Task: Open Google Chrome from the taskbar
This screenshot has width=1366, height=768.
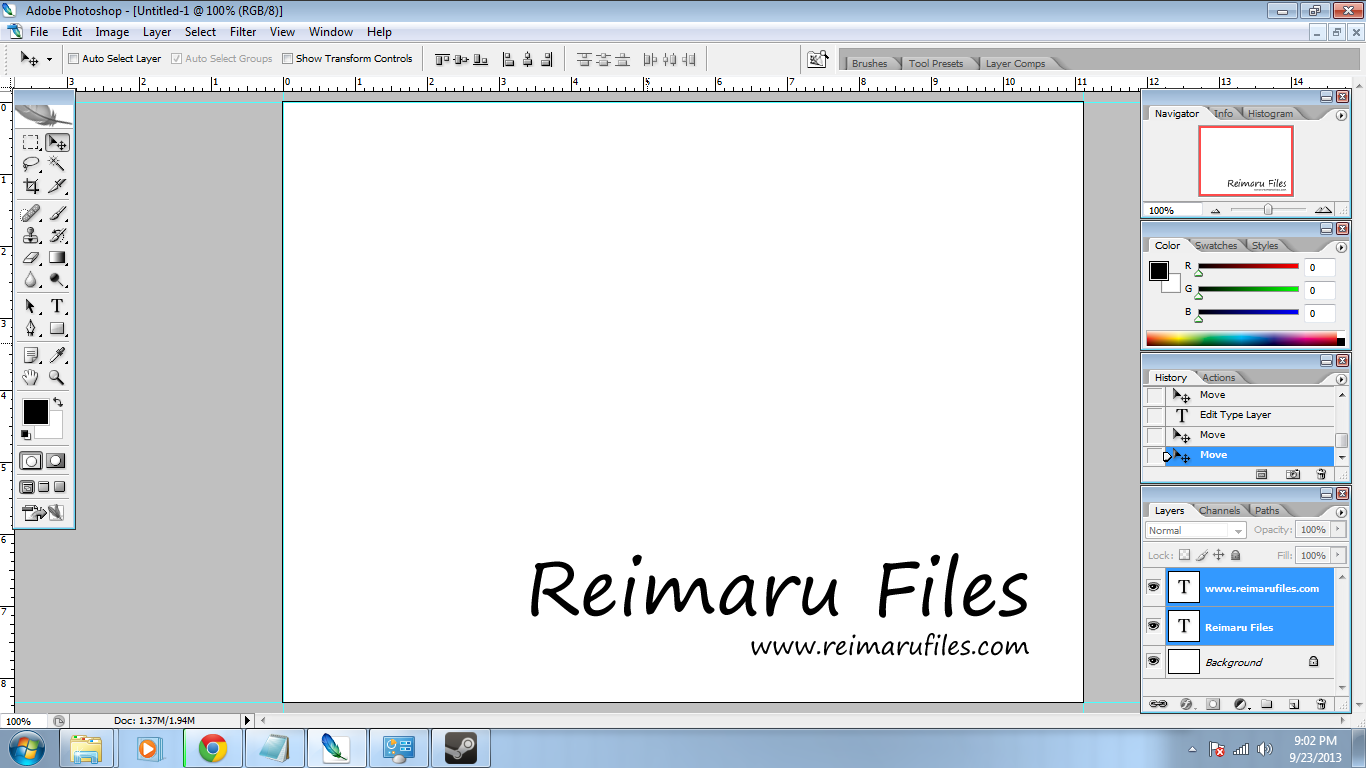Action: coord(212,748)
